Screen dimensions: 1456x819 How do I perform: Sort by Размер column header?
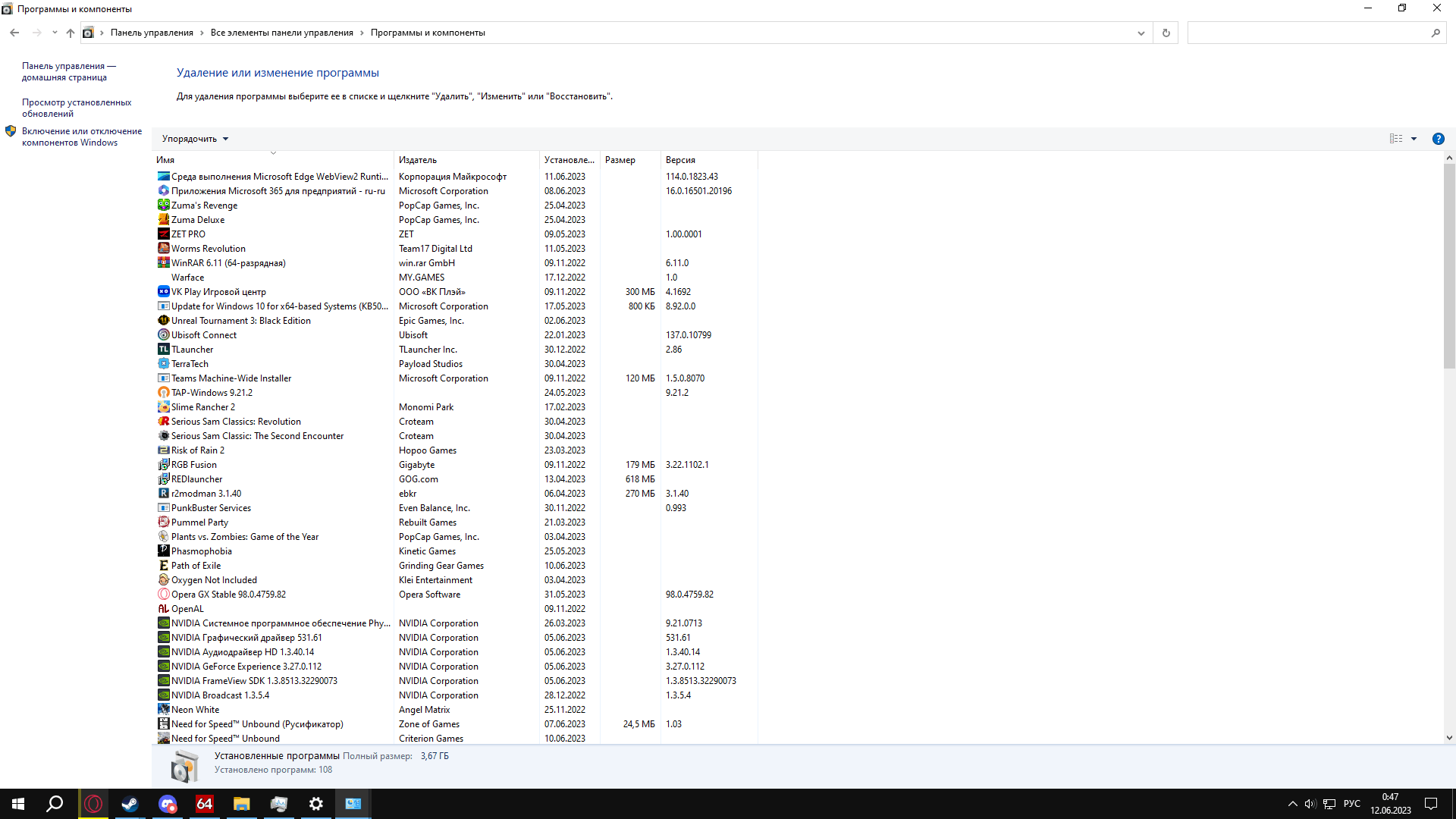(x=630, y=160)
